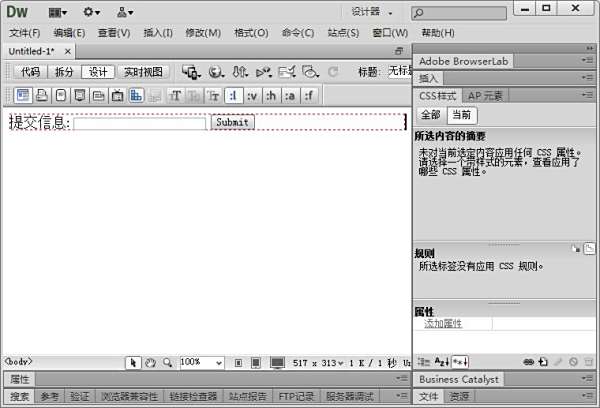The width and height of the screenshot is (600, 408).
Task: Toggle CSS styles display icon
Action: [x=136, y=95]
